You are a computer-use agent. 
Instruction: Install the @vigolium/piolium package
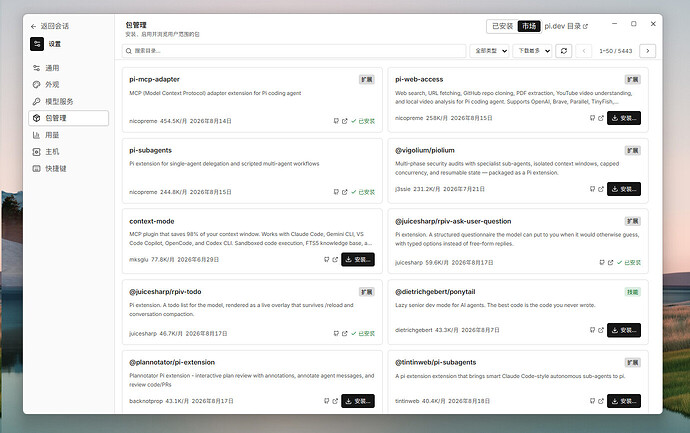pyautogui.click(x=624, y=189)
